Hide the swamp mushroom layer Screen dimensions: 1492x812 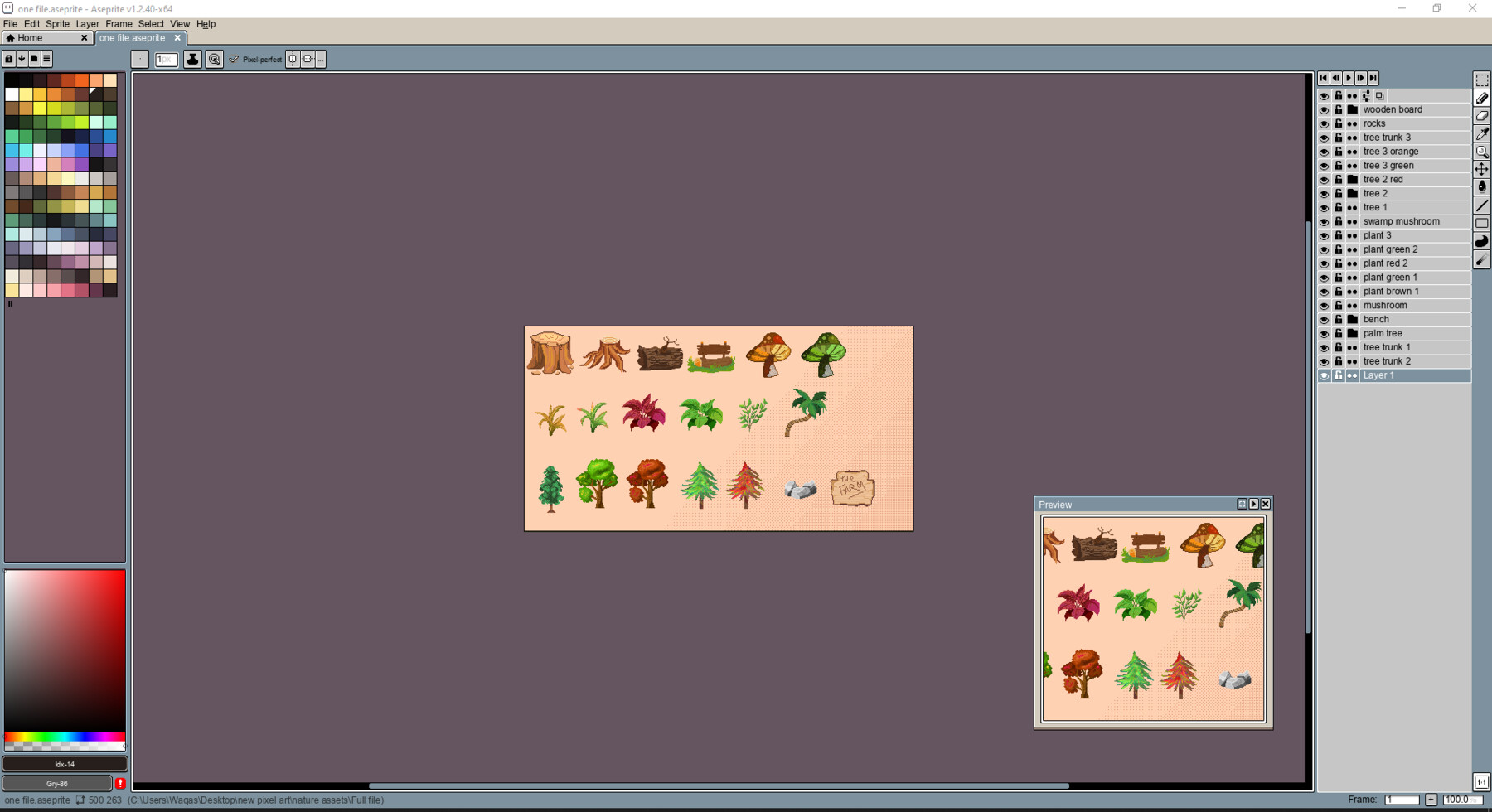point(1324,221)
